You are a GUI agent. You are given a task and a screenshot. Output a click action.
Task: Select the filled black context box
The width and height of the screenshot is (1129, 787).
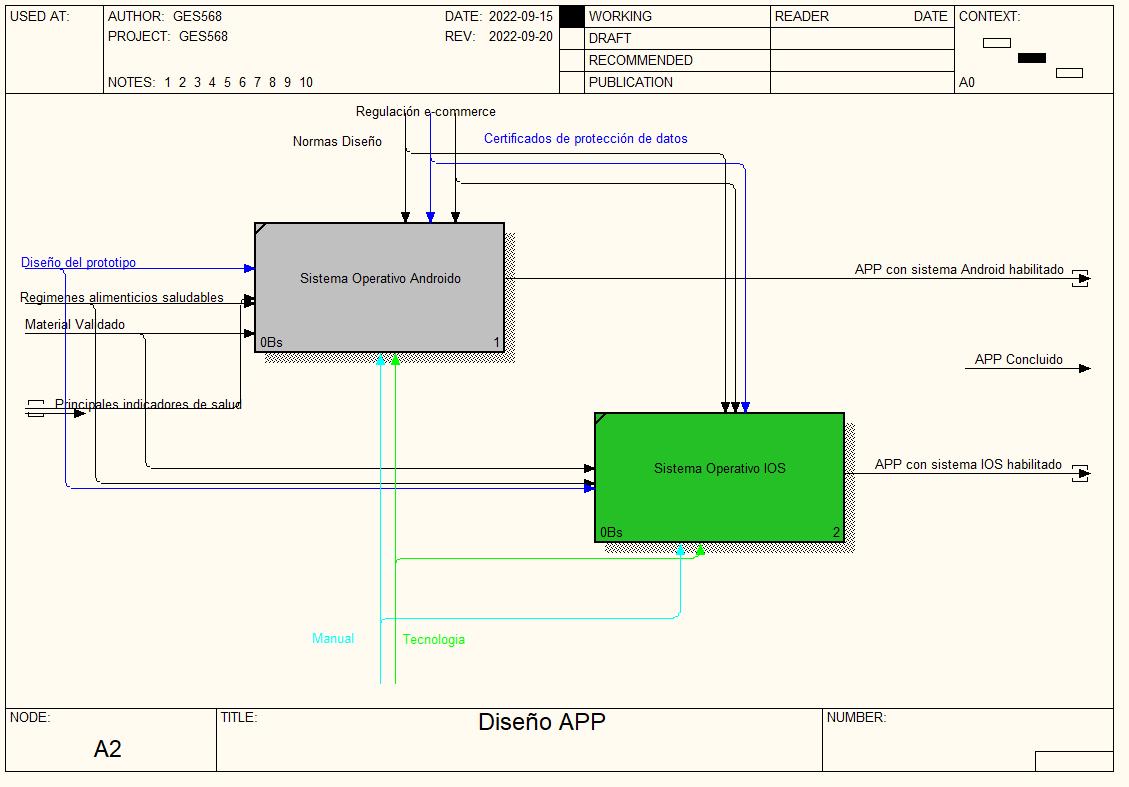click(x=1031, y=58)
